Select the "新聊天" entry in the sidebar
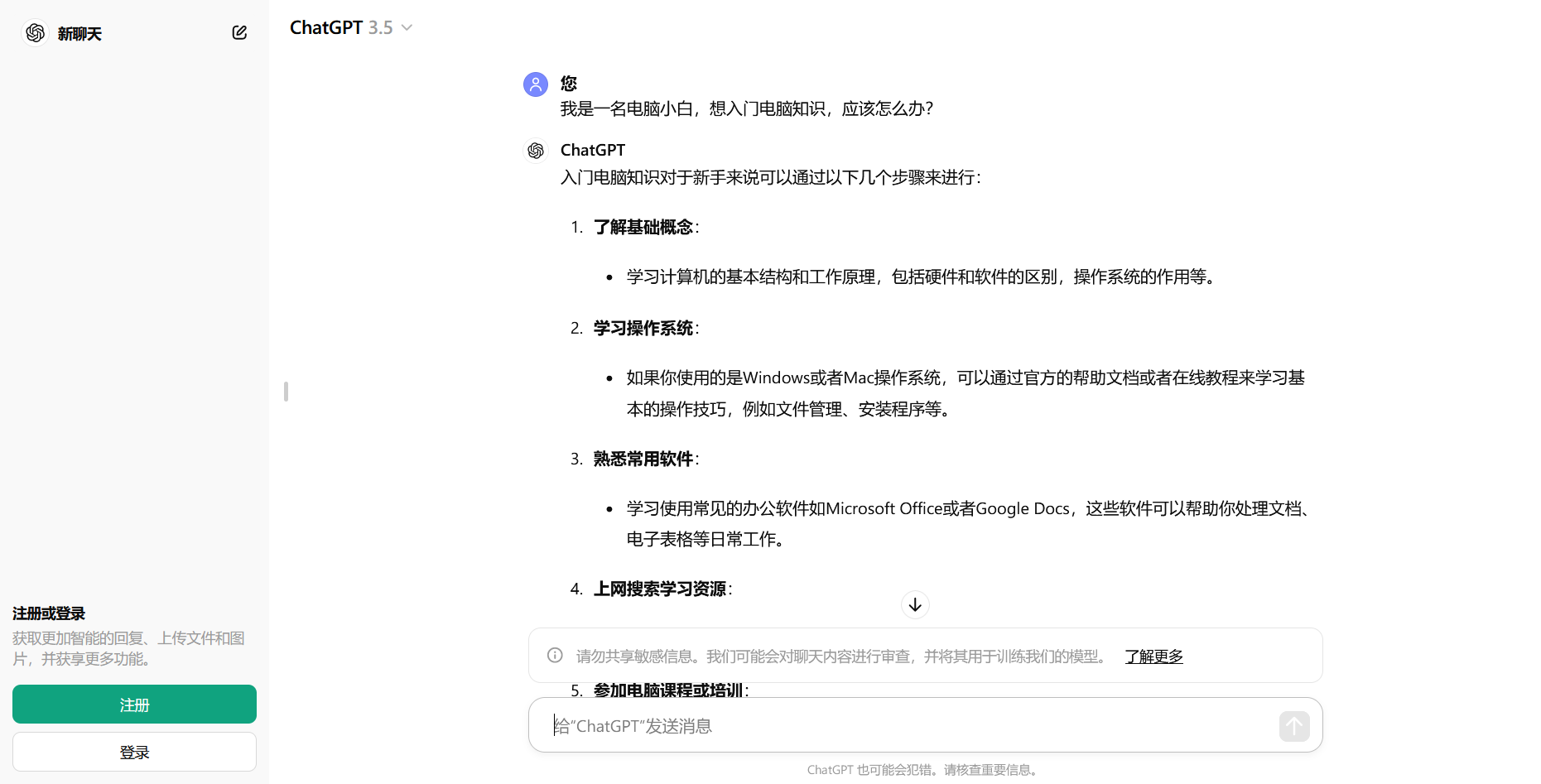This screenshot has width=1541, height=784. [79, 33]
